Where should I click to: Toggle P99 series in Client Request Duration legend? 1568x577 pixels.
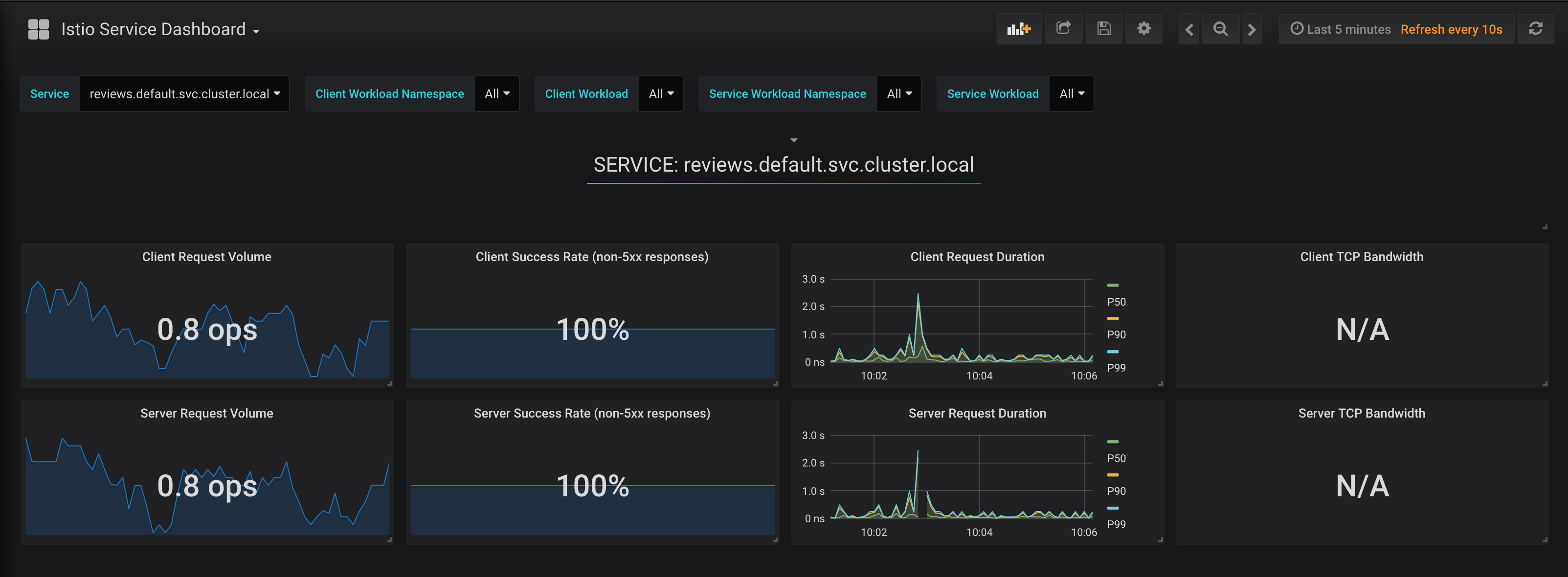[1117, 367]
